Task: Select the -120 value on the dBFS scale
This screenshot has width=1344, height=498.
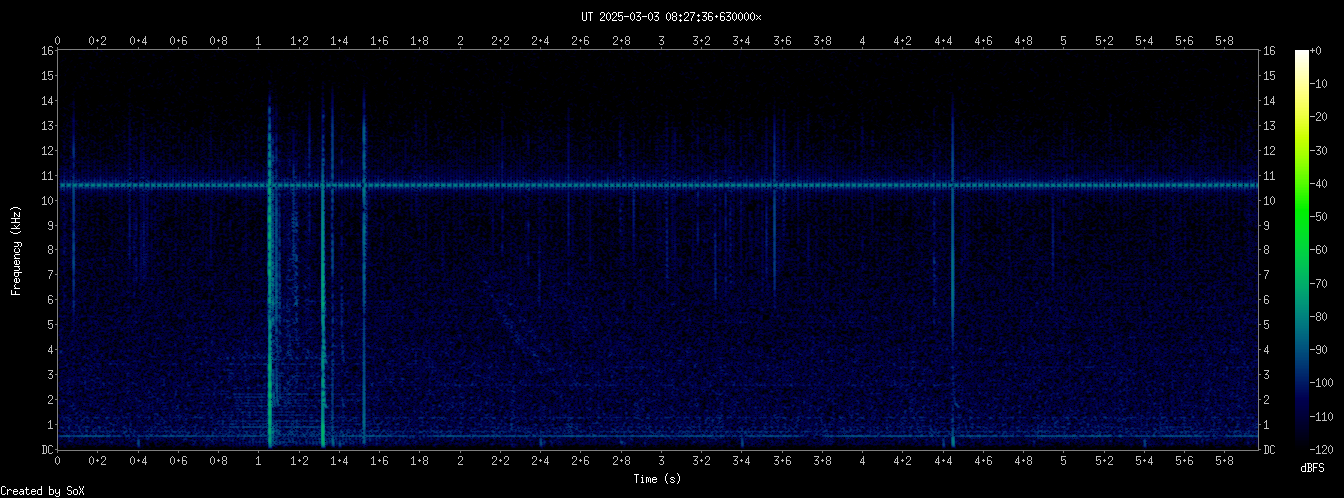Action: [1324, 449]
